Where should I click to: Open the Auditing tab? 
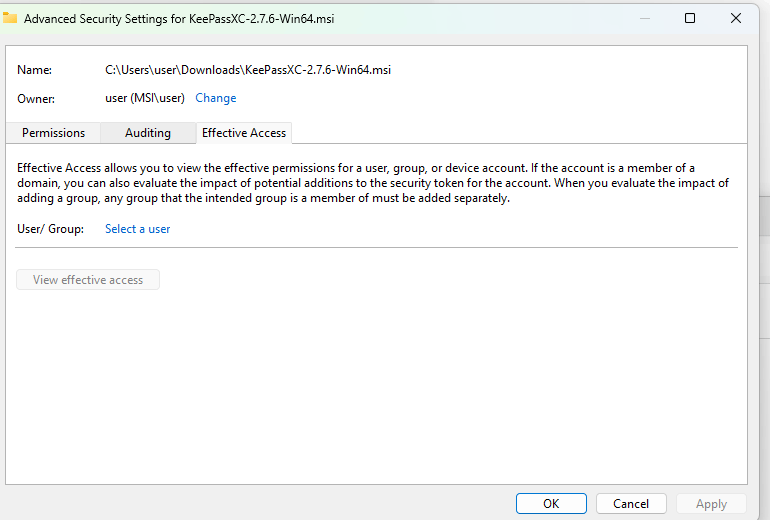pos(148,133)
